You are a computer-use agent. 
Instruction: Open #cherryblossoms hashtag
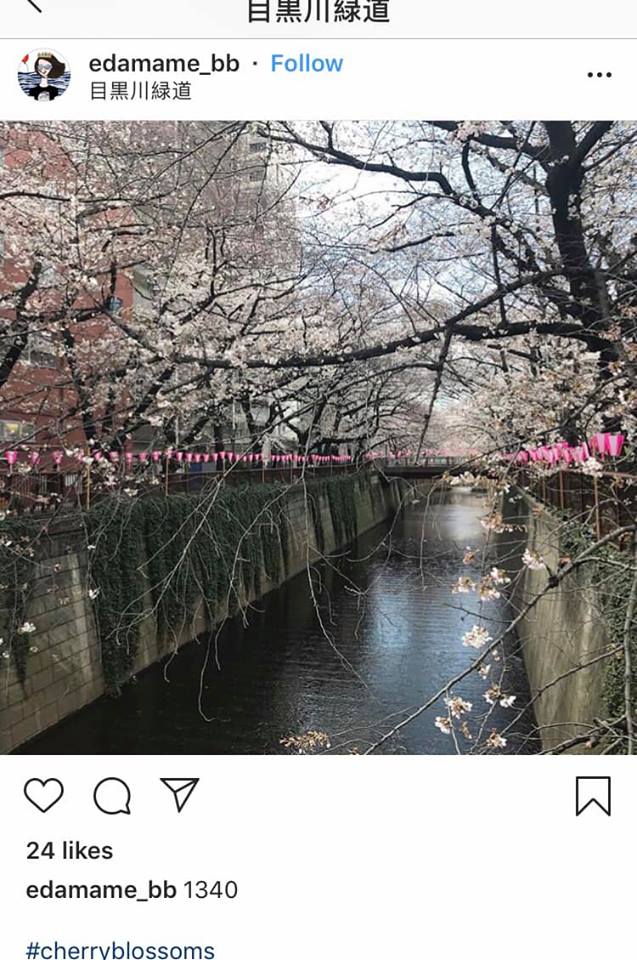[x=120, y=950]
